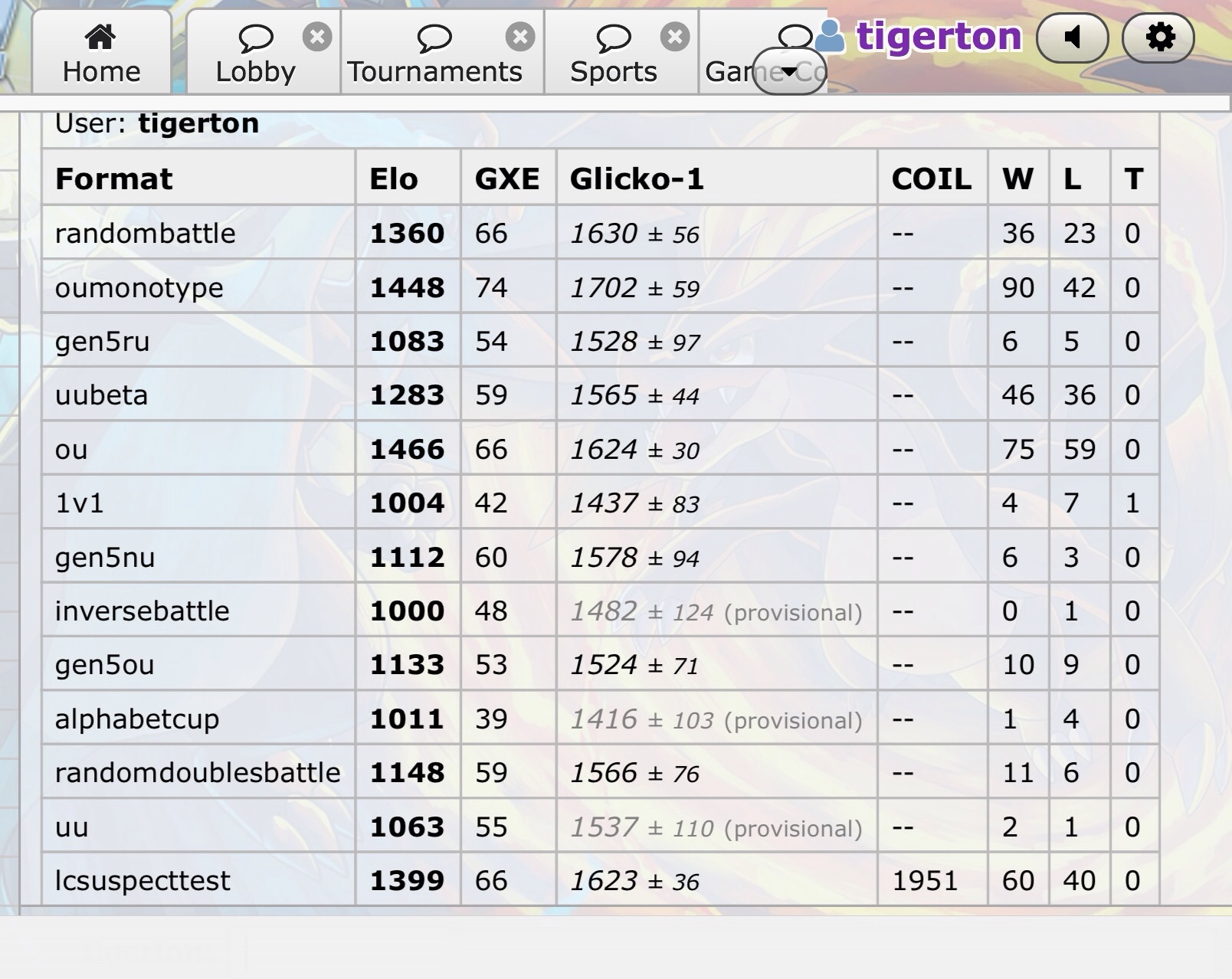Viewport: 1232px width, 979px height.
Task: Select the oumonotype format row
Action: pyautogui.click(x=139, y=288)
